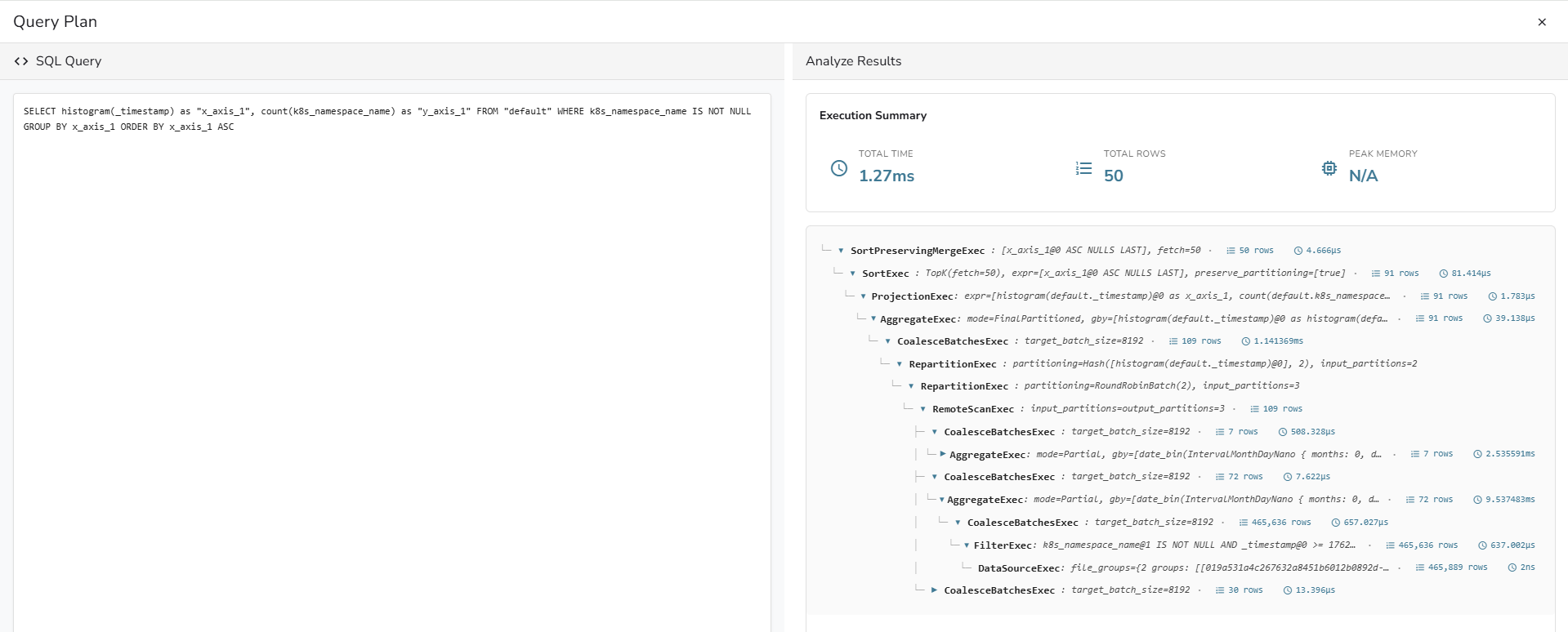Click clock icon next to 81.414µs on SortExec
1568x632 pixels.
click(x=1443, y=274)
